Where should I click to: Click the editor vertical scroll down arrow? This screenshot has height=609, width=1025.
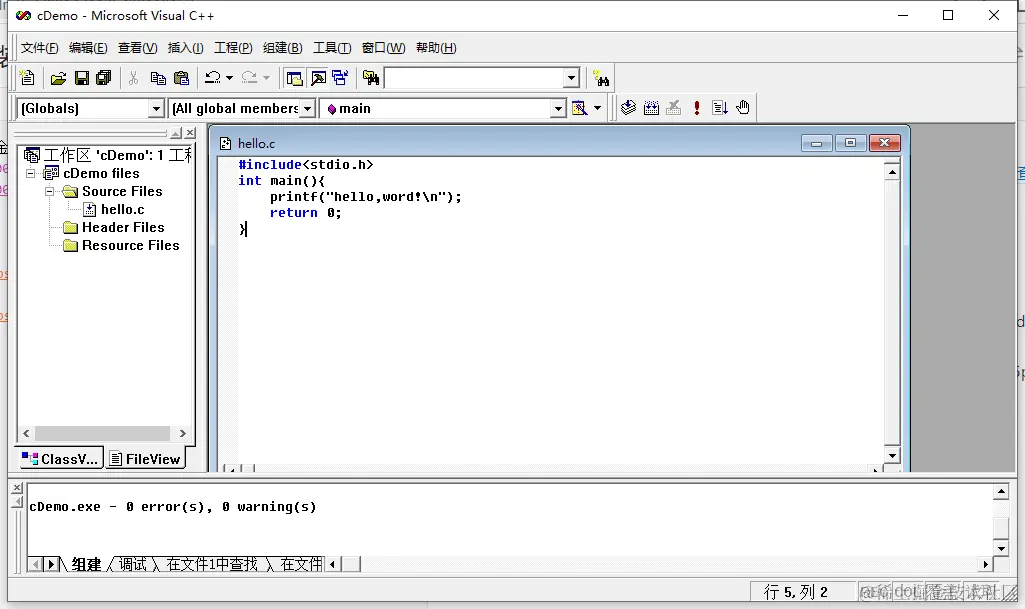point(892,455)
